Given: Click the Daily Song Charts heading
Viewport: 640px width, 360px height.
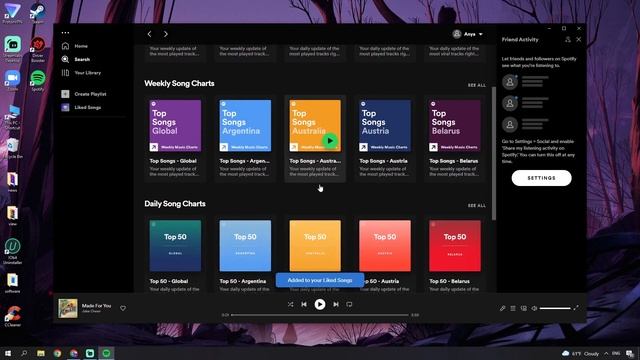Looking at the screenshot, I should pos(175,204).
